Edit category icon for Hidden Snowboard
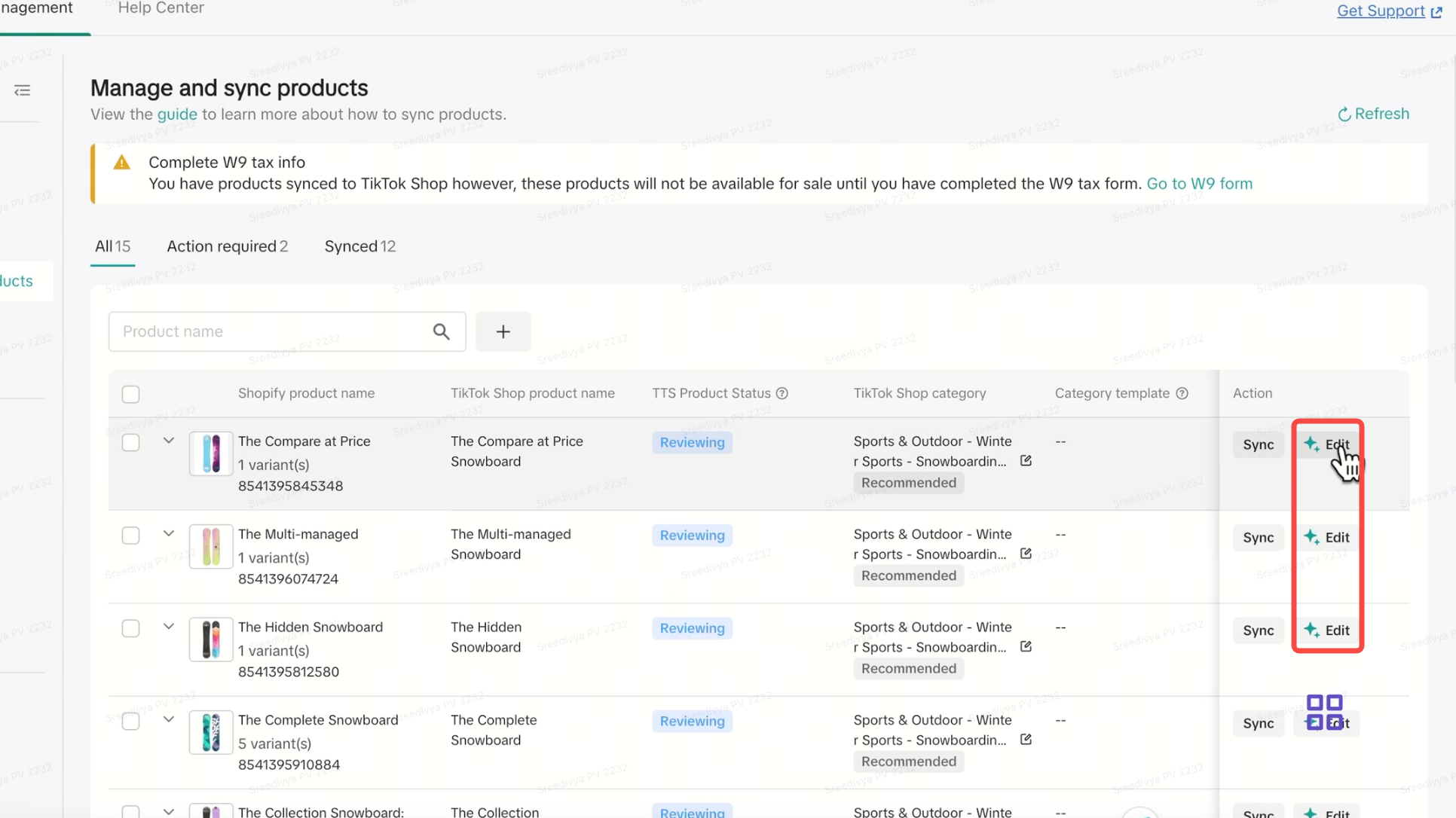Screen dimensions: 1456x818 [1026, 646]
